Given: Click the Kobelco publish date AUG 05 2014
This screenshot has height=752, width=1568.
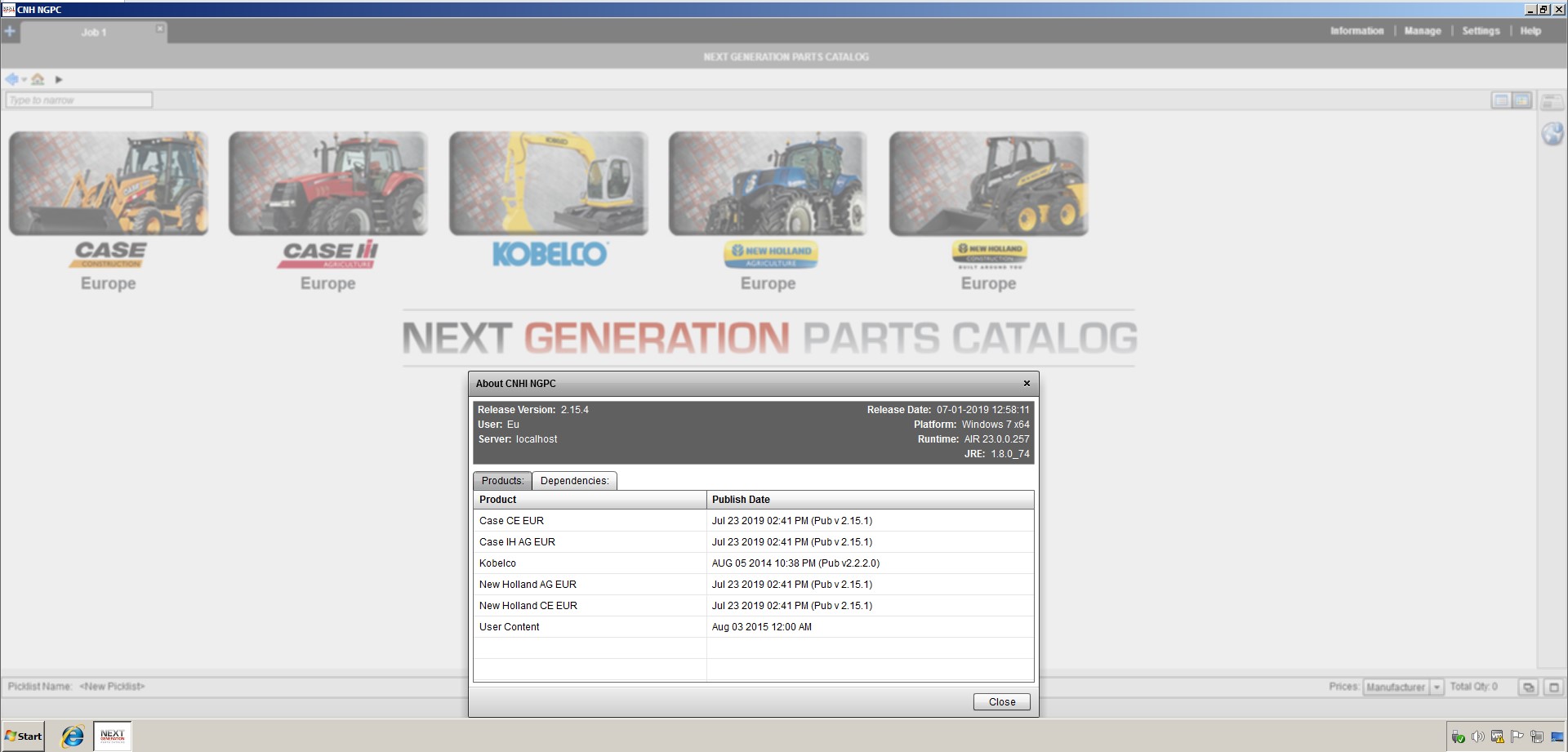Looking at the screenshot, I should pyautogui.click(x=795, y=563).
